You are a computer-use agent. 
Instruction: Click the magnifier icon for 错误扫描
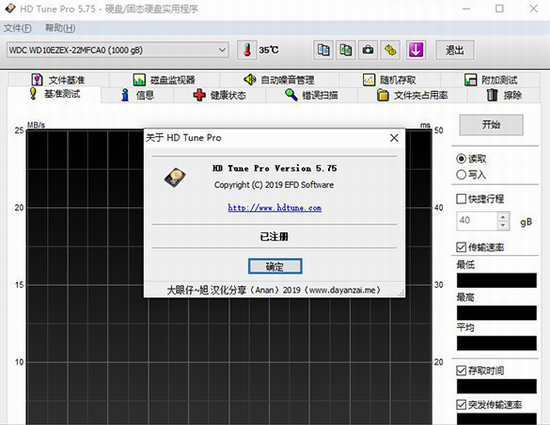[x=291, y=95]
